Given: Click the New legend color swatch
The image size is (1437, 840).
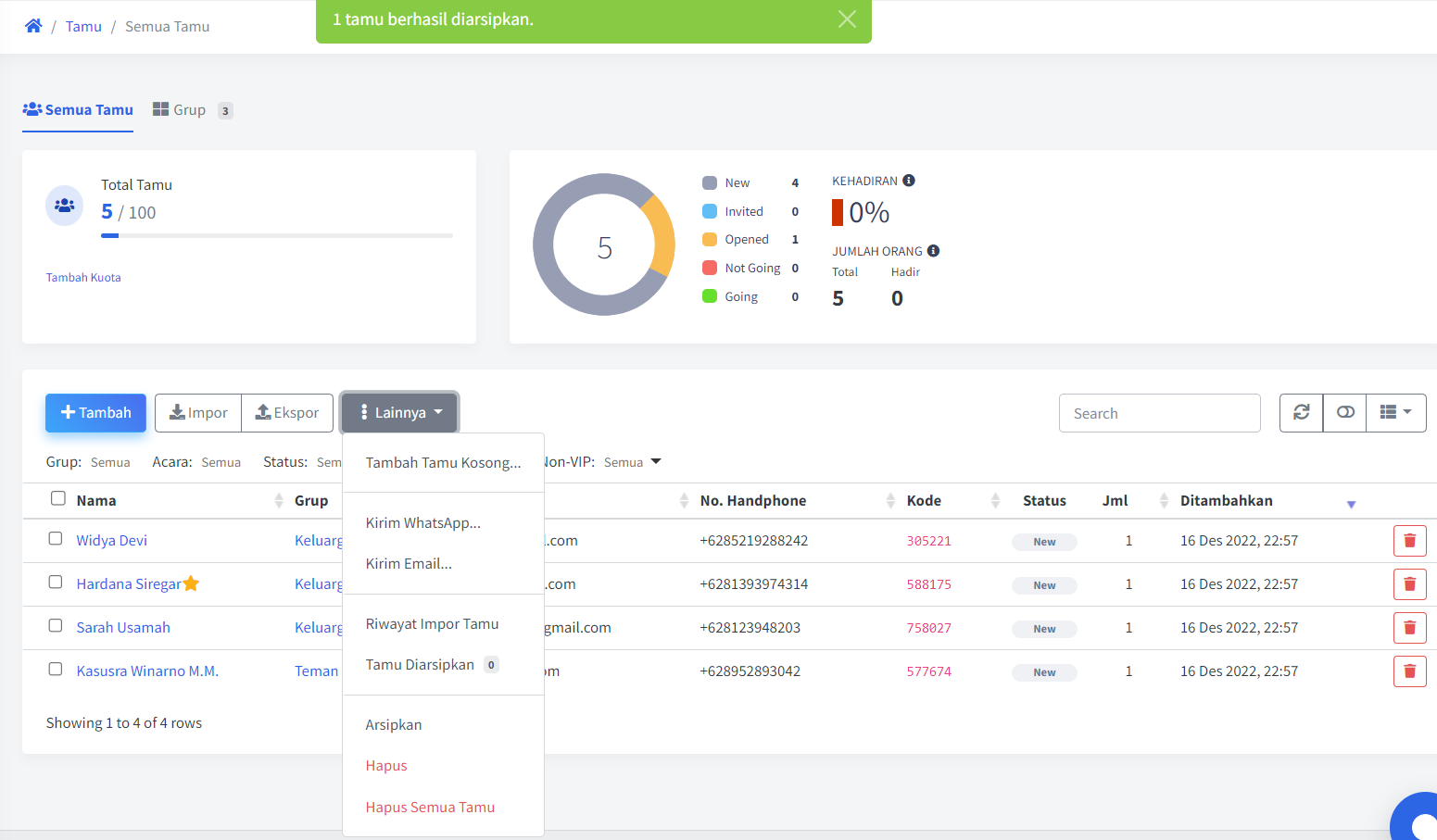Looking at the screenshot, I should pos(710,182).
